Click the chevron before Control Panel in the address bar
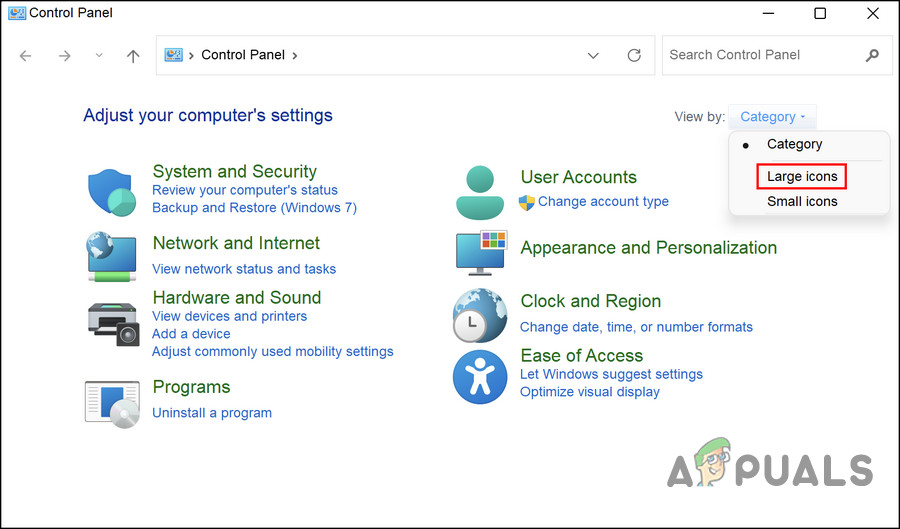 point(191,56)
